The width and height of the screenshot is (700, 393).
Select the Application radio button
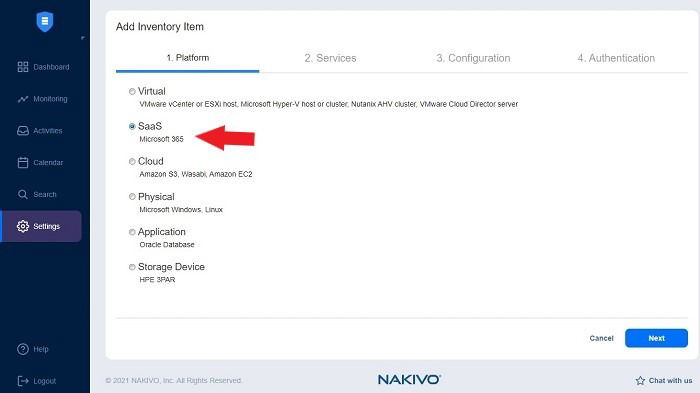point(132,232)
